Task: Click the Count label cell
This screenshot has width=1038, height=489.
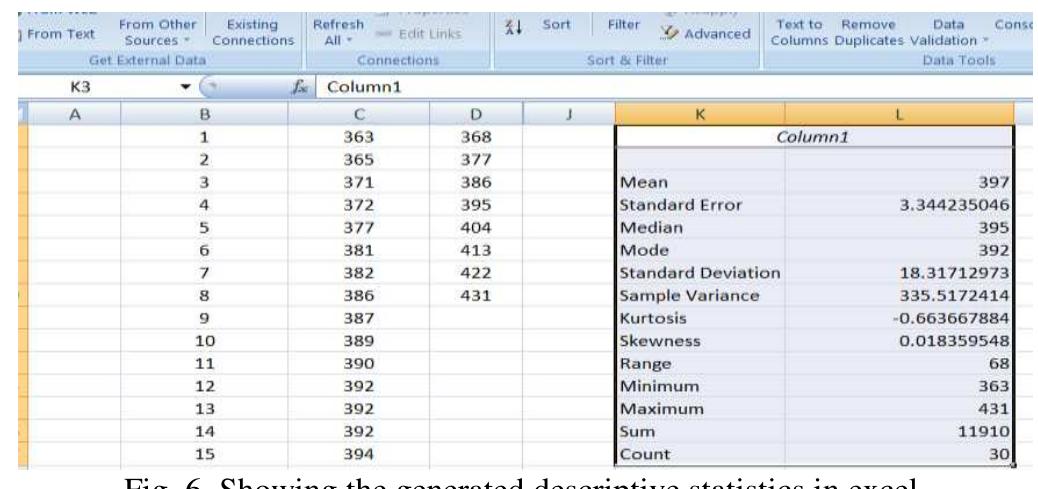Action: pos(700,454)
